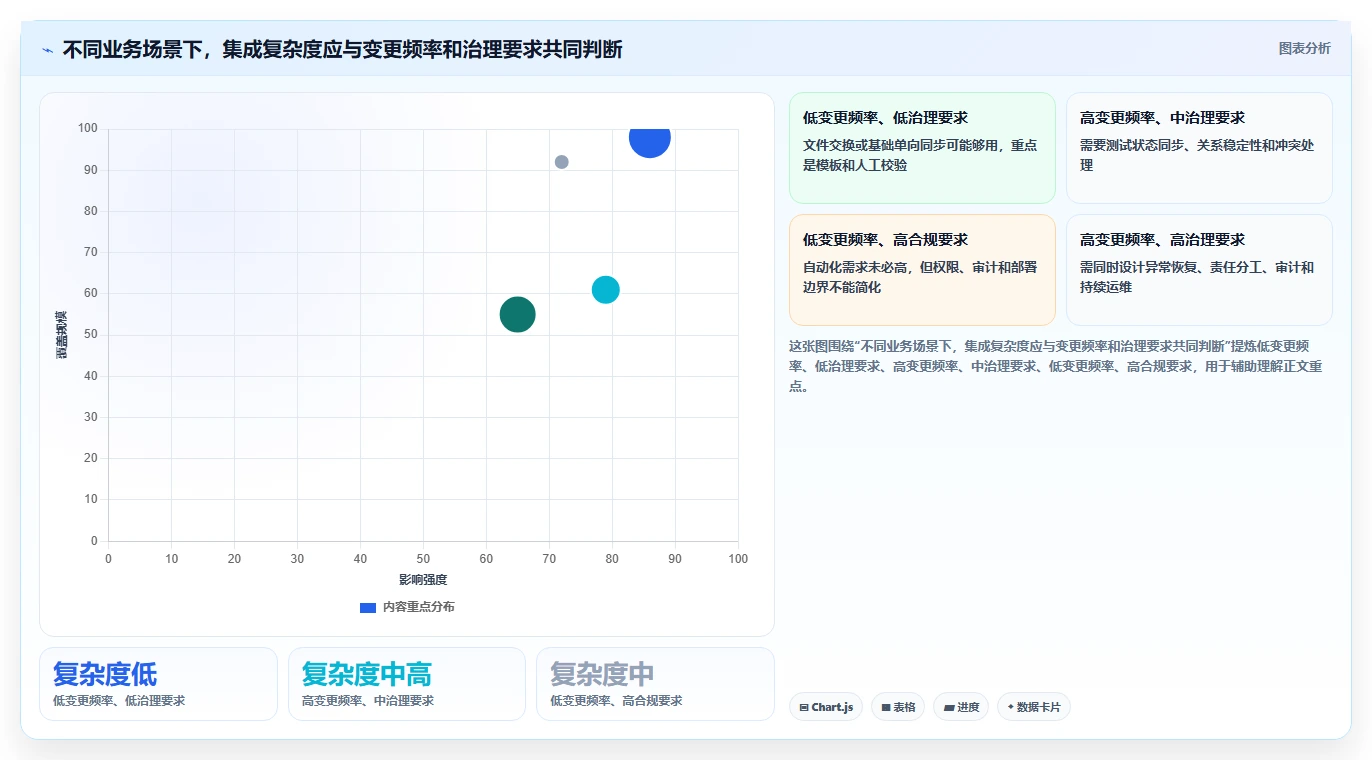
Task: Click the icon in 进度 tag
Action: (x=949, y=707)
